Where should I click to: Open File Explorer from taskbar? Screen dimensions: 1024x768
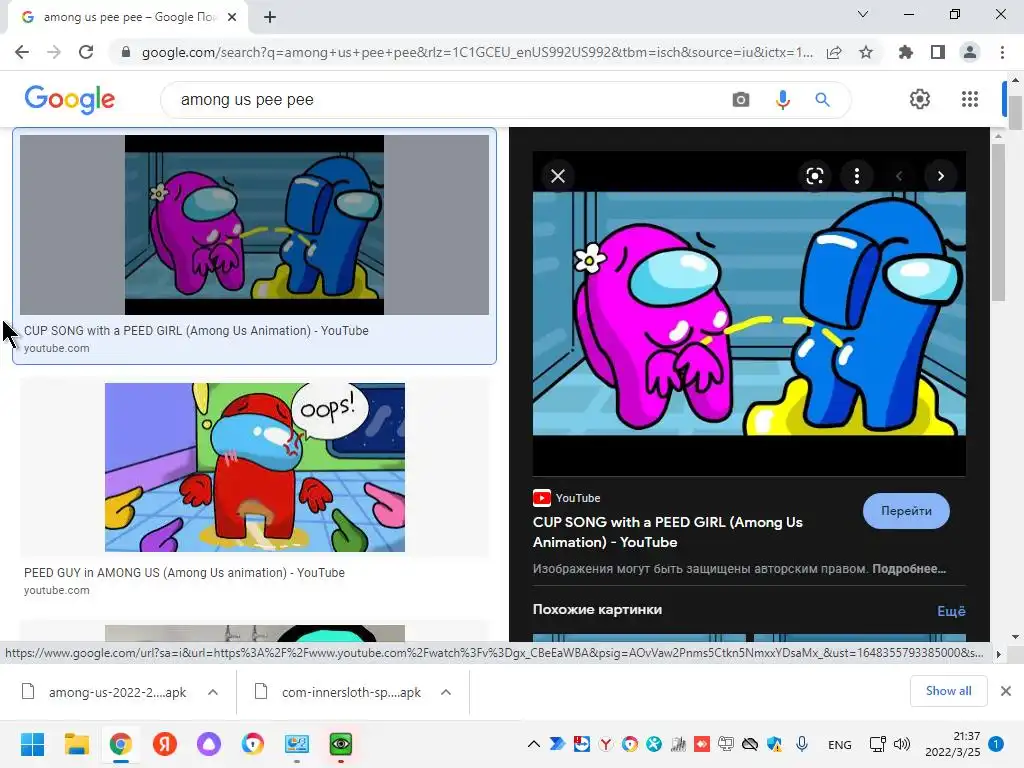click(76, 744)
